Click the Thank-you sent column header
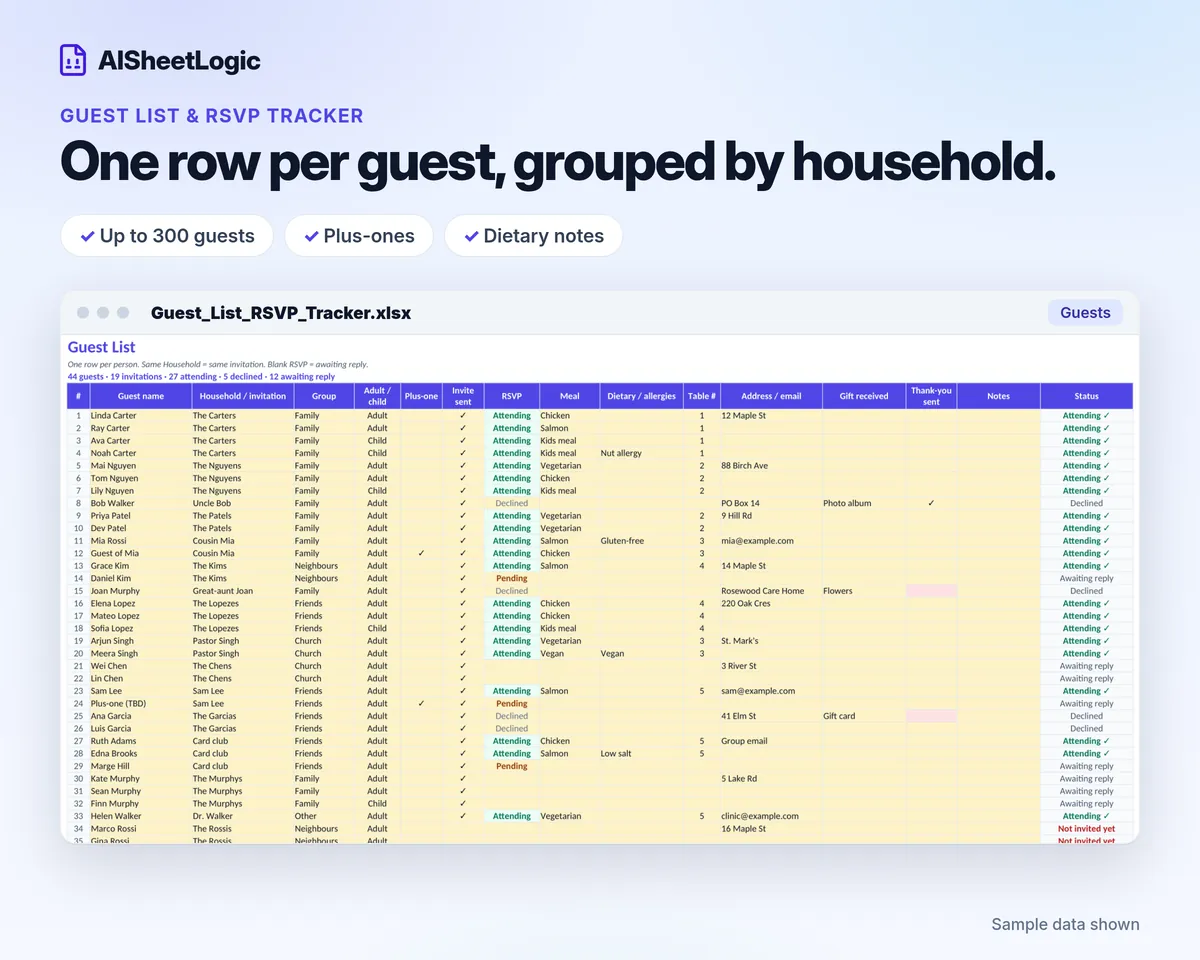Image resolution: width=1200 pixels, height=960 pixels. tap(931, 396)
